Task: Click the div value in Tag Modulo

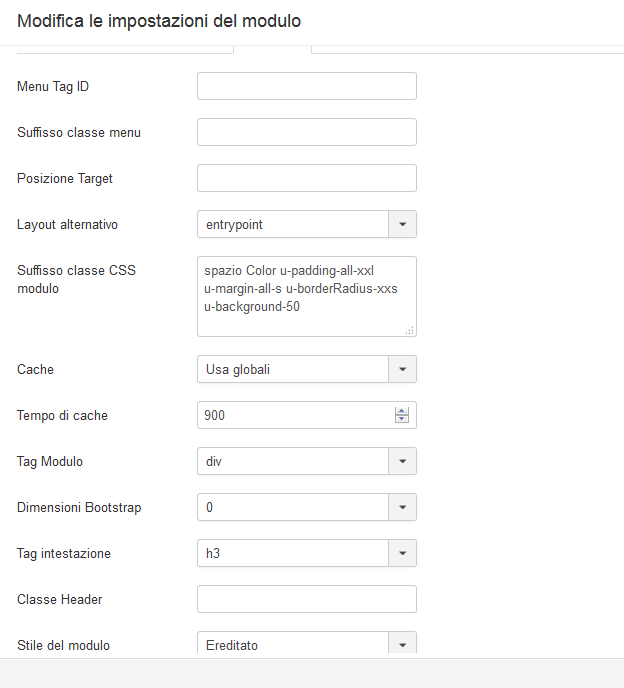Action: coord(293,461)
